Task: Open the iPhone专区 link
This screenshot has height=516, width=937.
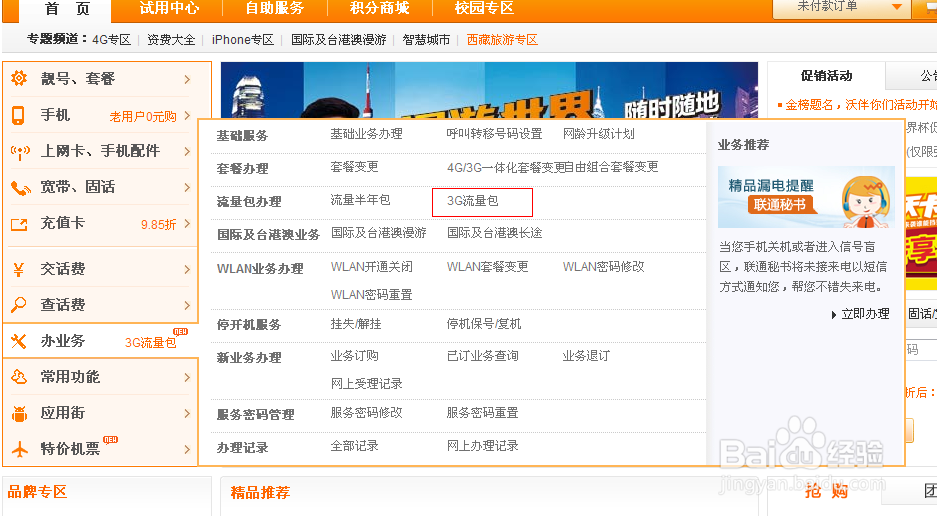Action: click(243, 40)
